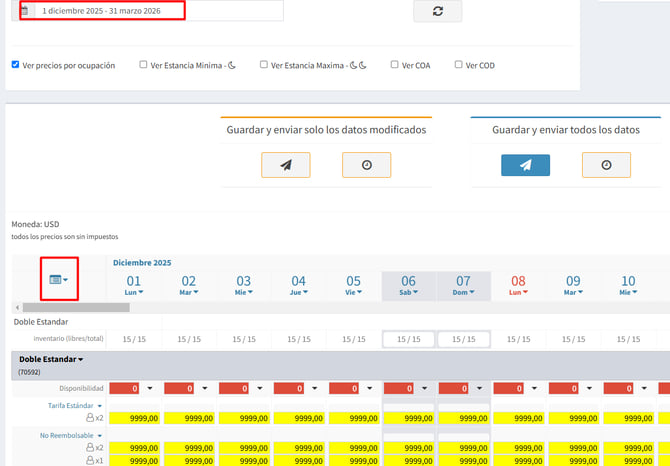670x466 pixels.
Task: Click the refresh arrows icon button
Action: click(437, 11)
